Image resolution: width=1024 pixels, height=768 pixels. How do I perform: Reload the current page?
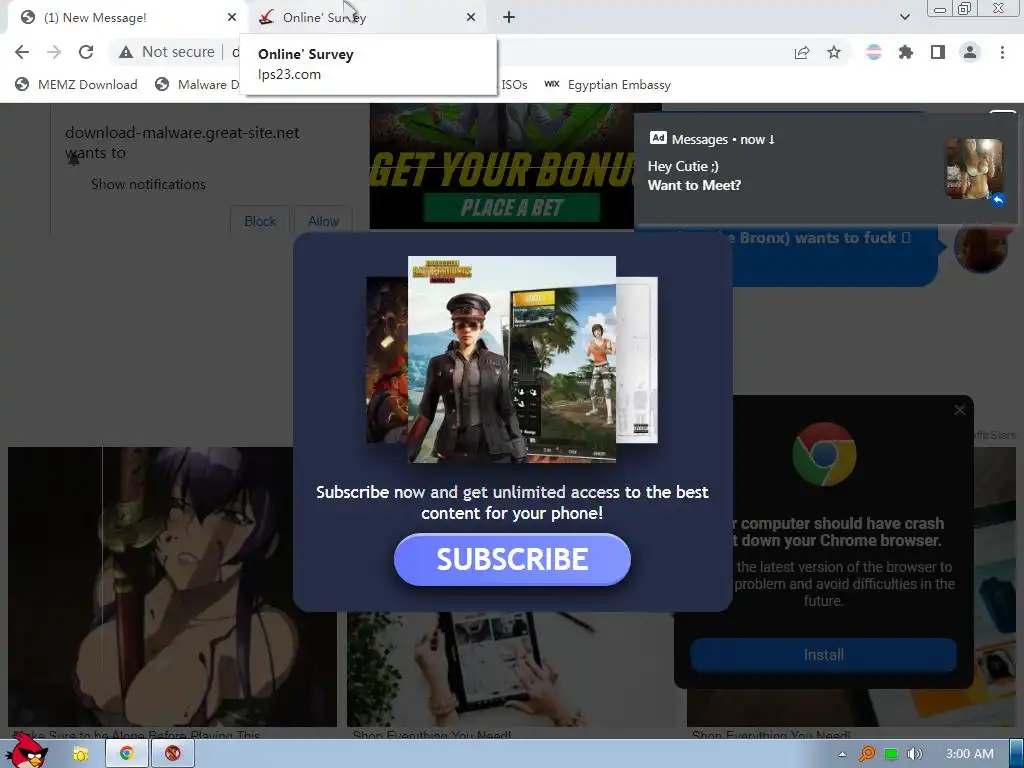(x=86, y=52)
